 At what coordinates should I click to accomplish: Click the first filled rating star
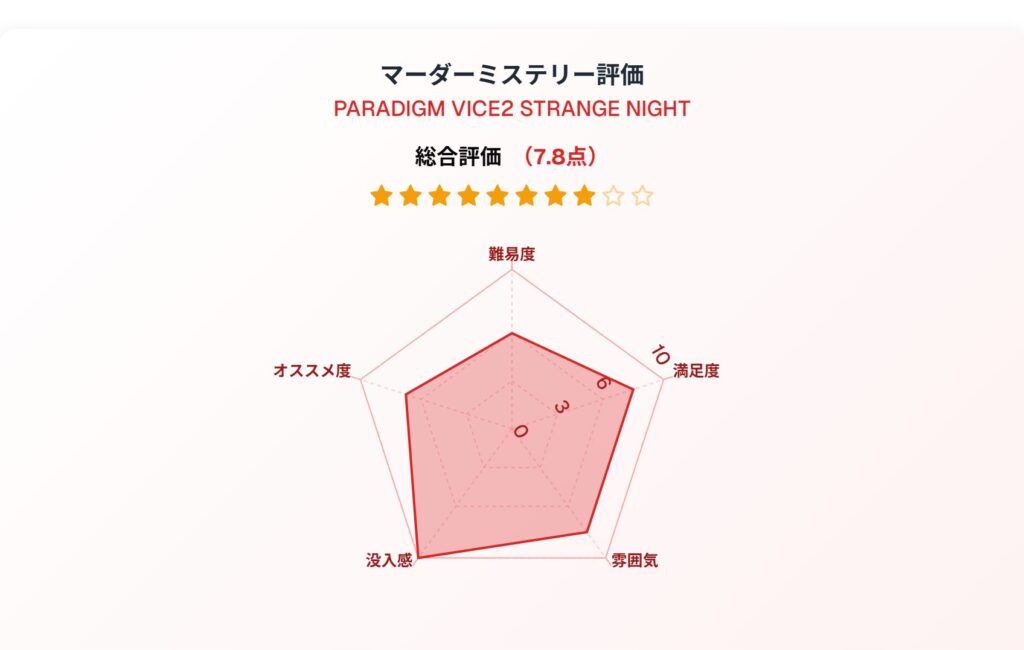click(381, 195)
